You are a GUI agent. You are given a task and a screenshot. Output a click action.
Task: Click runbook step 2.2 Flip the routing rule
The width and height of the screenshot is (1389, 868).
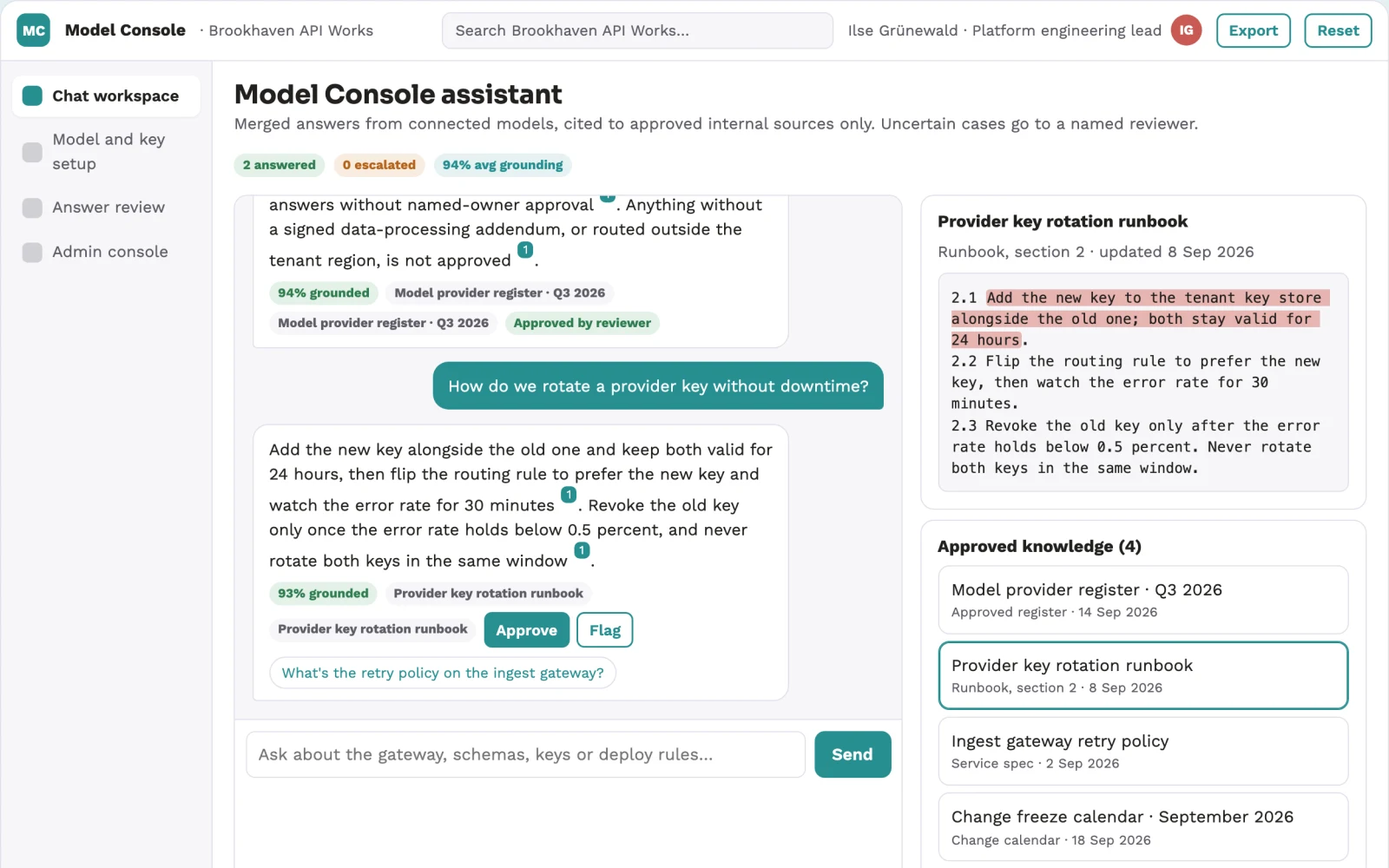(x=1136, y=383)
